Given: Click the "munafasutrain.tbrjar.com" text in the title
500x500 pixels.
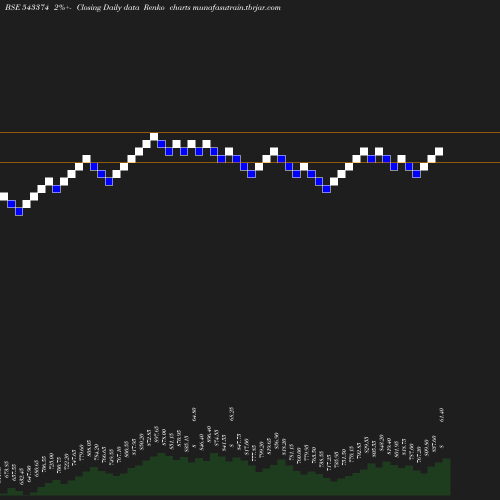Looking at the screenshot, I should pos(236,7).
